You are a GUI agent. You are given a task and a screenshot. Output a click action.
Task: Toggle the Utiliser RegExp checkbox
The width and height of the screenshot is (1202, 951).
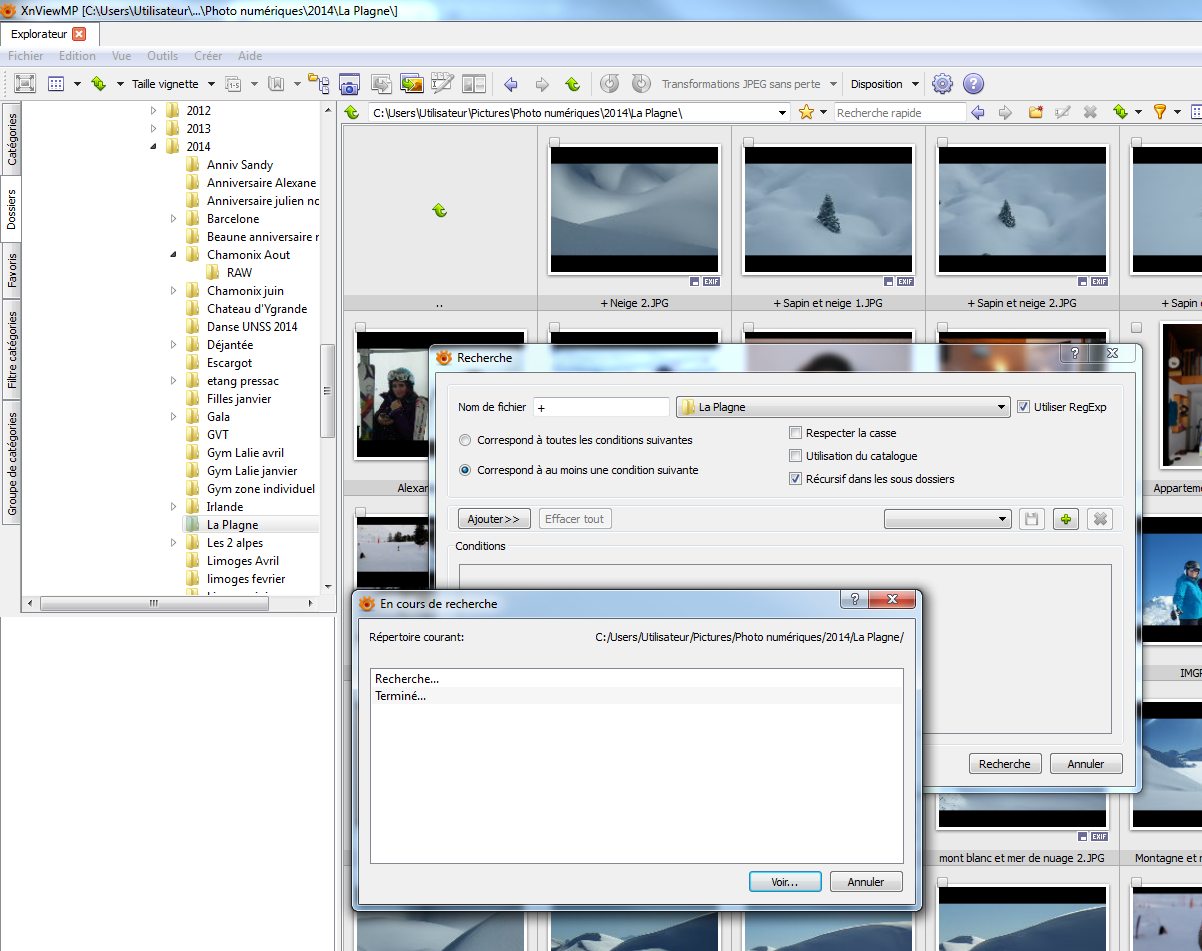point(1023,407)
